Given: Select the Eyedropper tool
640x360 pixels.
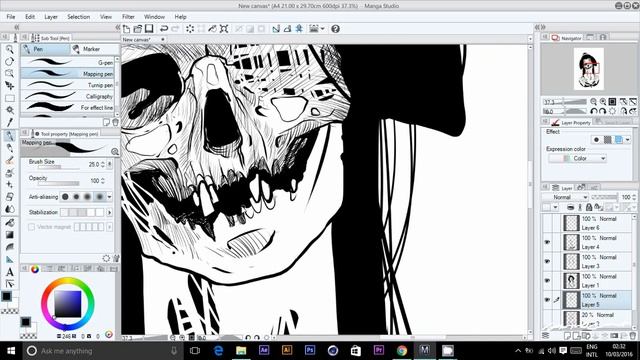Looking at the screenshot, I should pyautogui.click(x=10, y=122).
